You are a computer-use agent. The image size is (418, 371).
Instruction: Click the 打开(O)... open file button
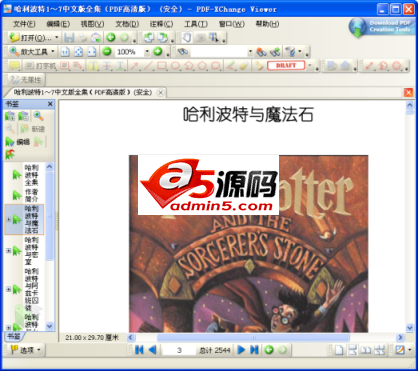click(x=30, y=38)
